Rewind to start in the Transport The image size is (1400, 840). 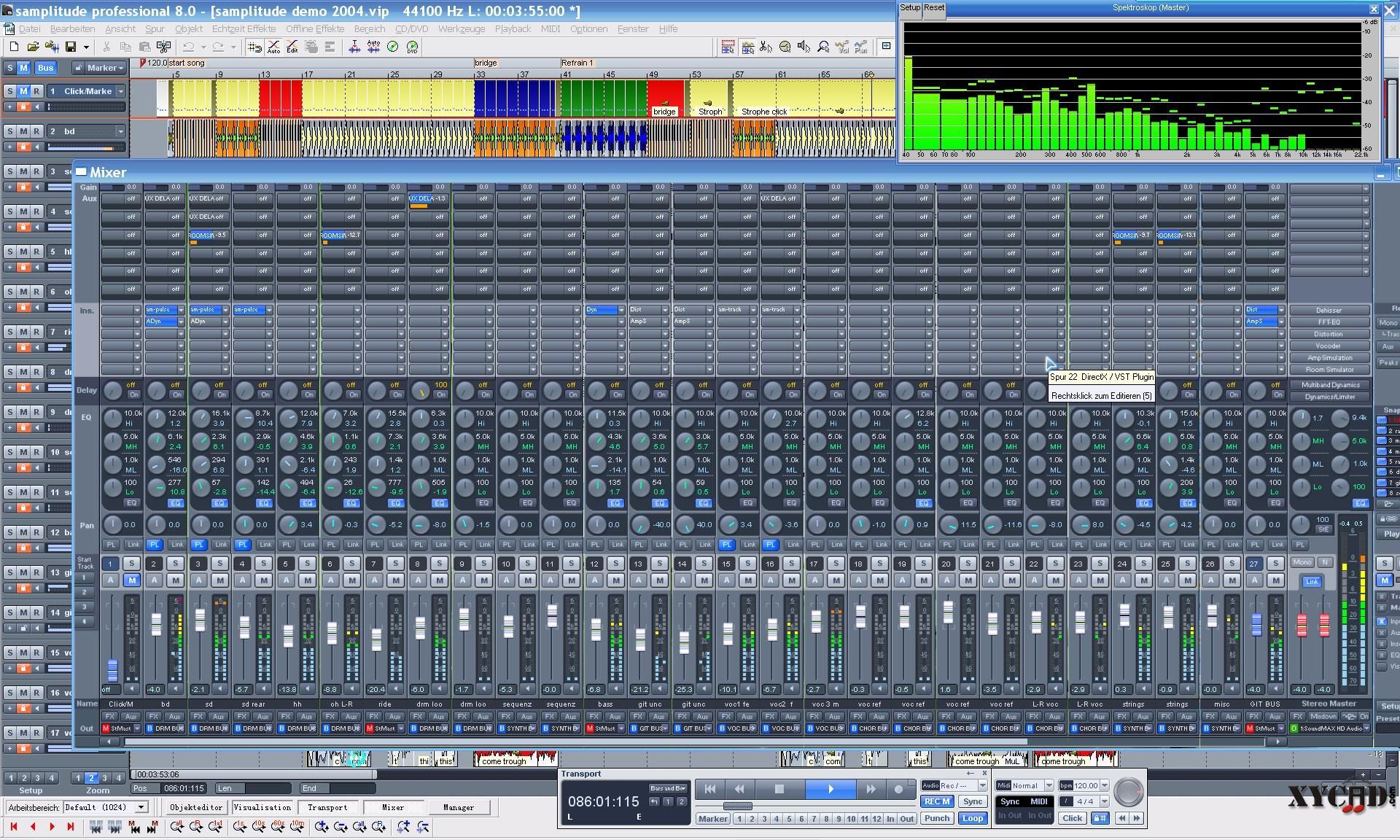(709, 789)
